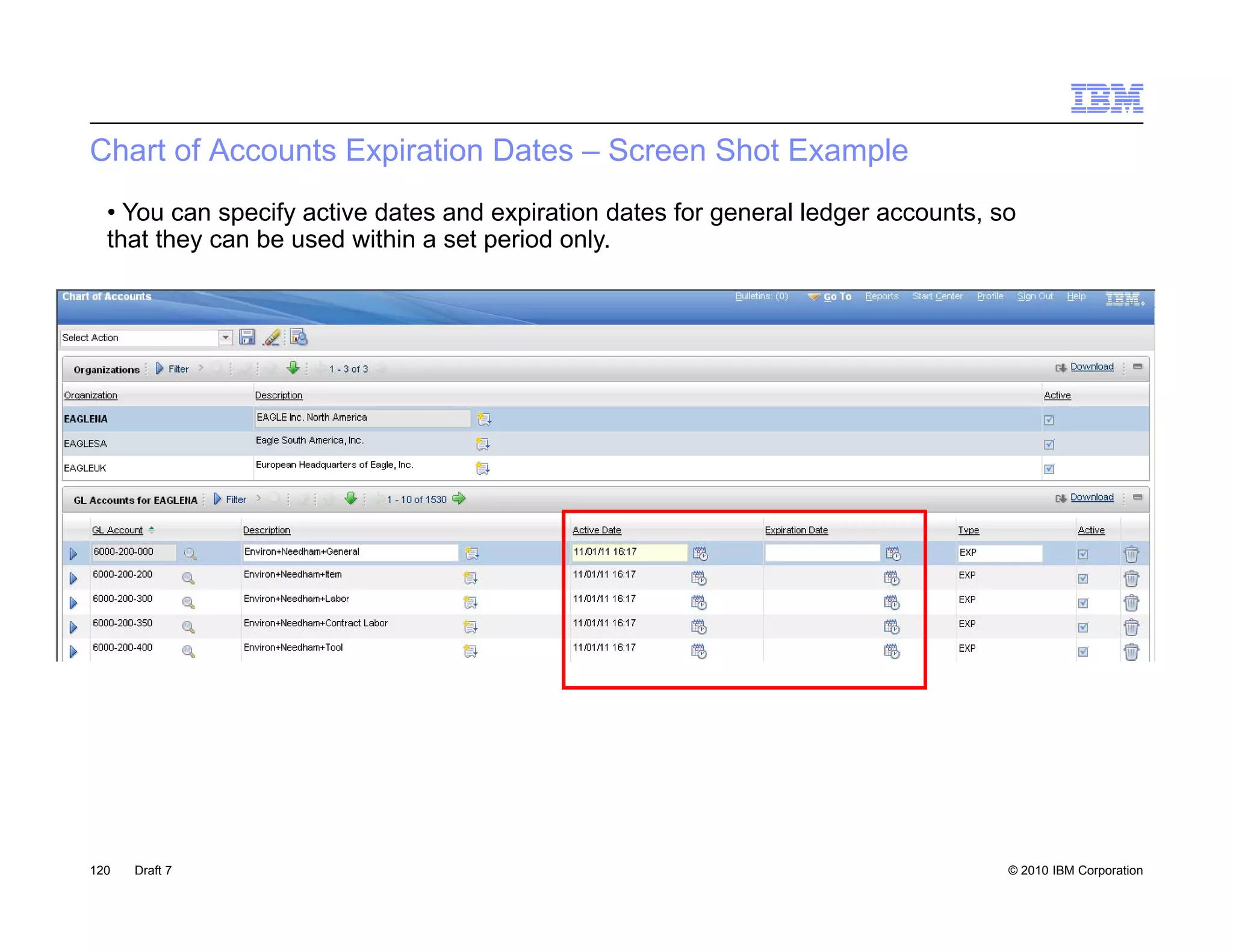The height and width of the screenshot is (952, 1233).
Task: Expand row details for 6000-200-200
Action: [x=73, y=578]
